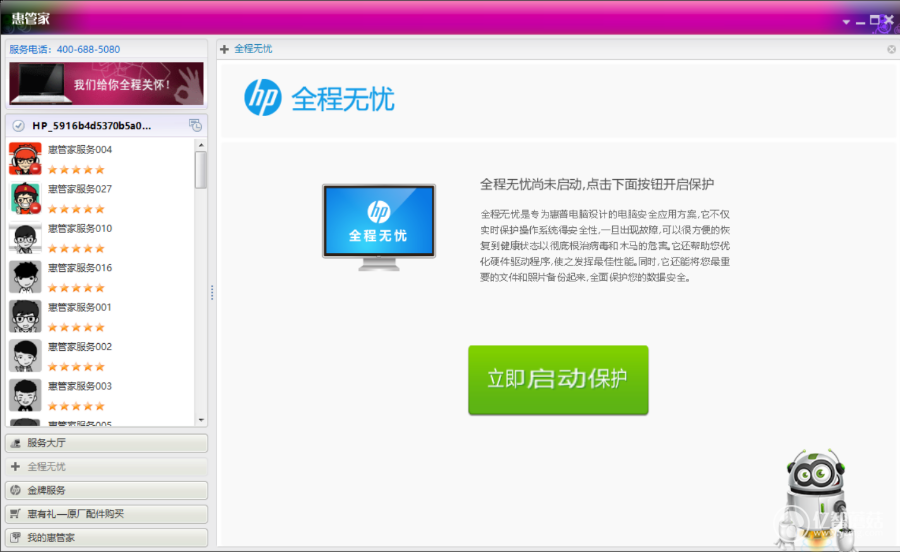Click the HP_5916b4d5370b5a0... device name
The width and height of the screenshot is (900, 552).
(92, 126)
